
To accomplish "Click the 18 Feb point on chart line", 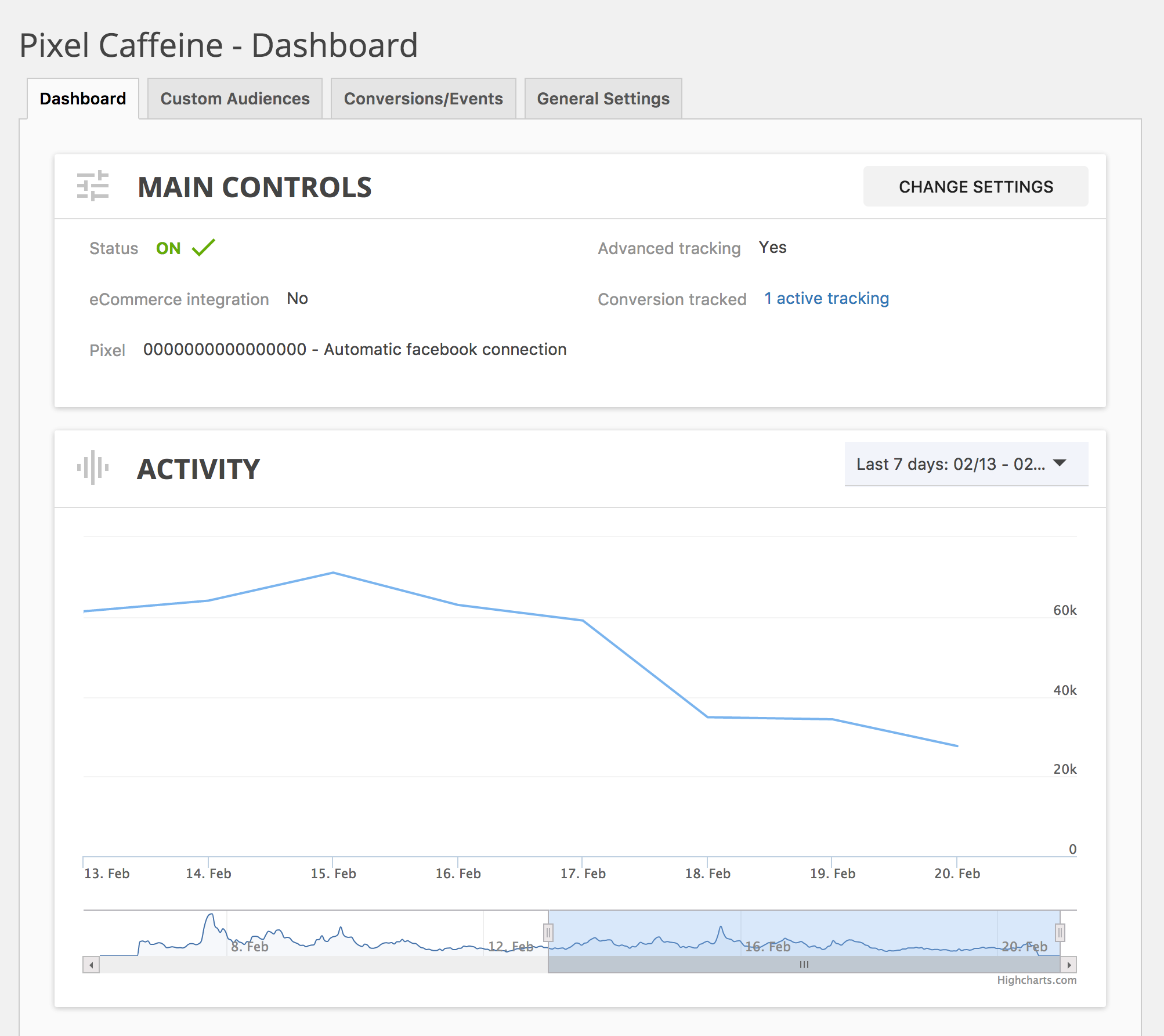I will coord(707,717).
